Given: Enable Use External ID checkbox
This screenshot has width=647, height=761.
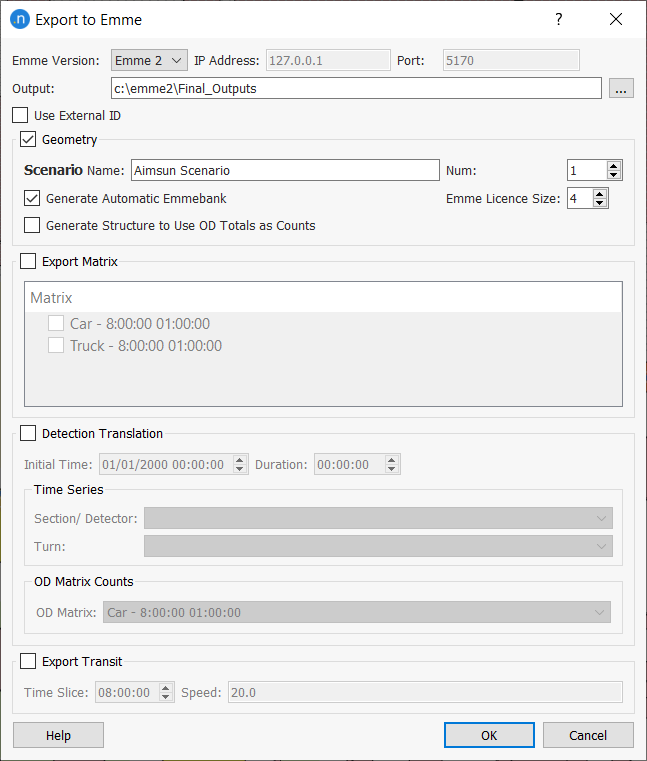Looking at the screenshot, I should [20, 116].
